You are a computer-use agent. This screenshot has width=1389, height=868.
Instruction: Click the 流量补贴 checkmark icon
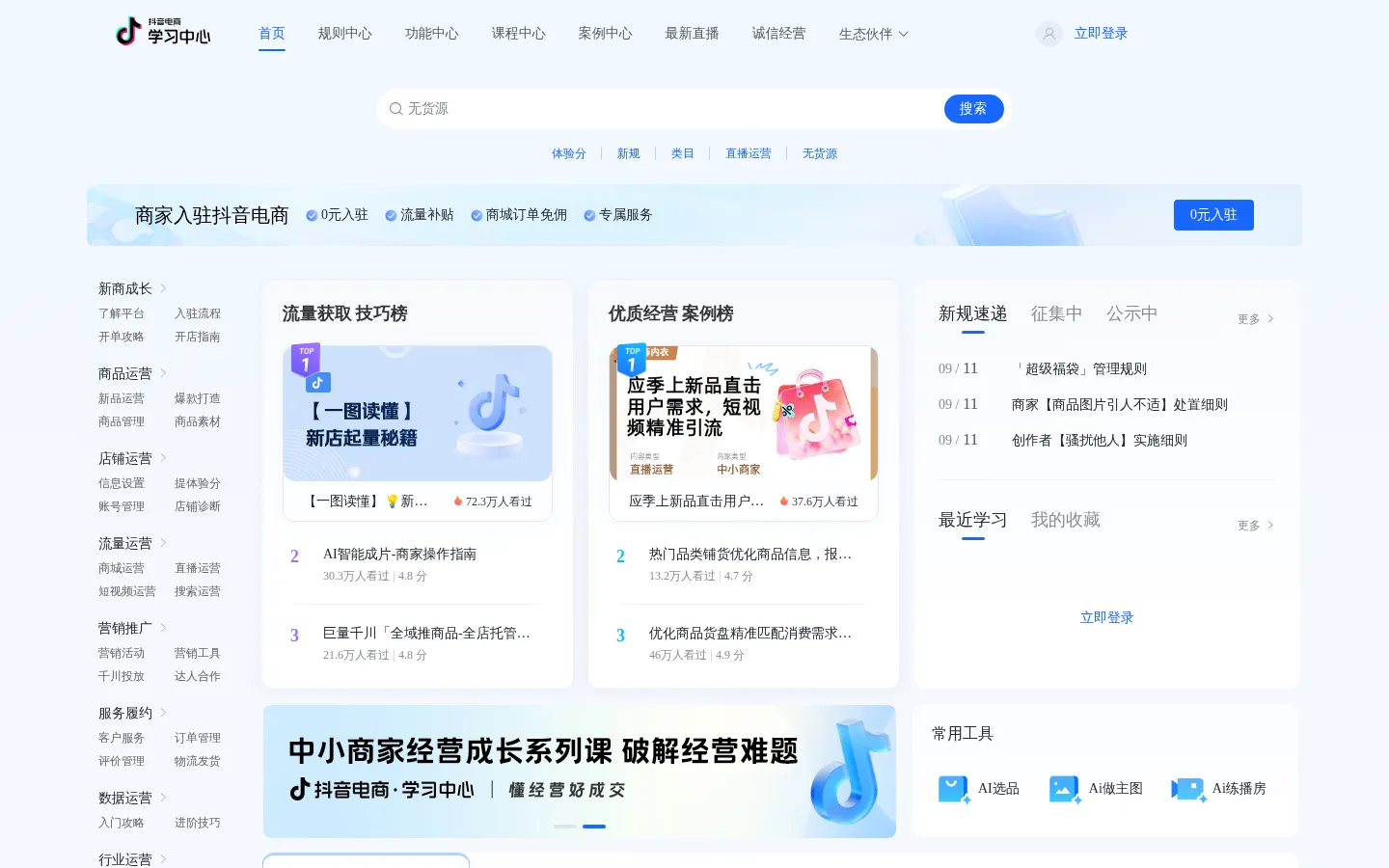[x=391, y=215]
